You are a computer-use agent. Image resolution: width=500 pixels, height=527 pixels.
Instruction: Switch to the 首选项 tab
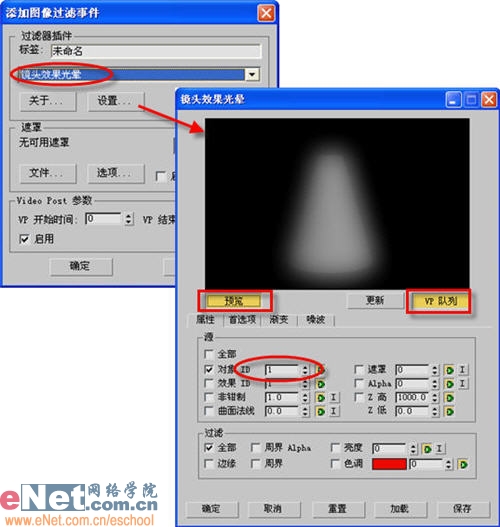coord(242,320)
